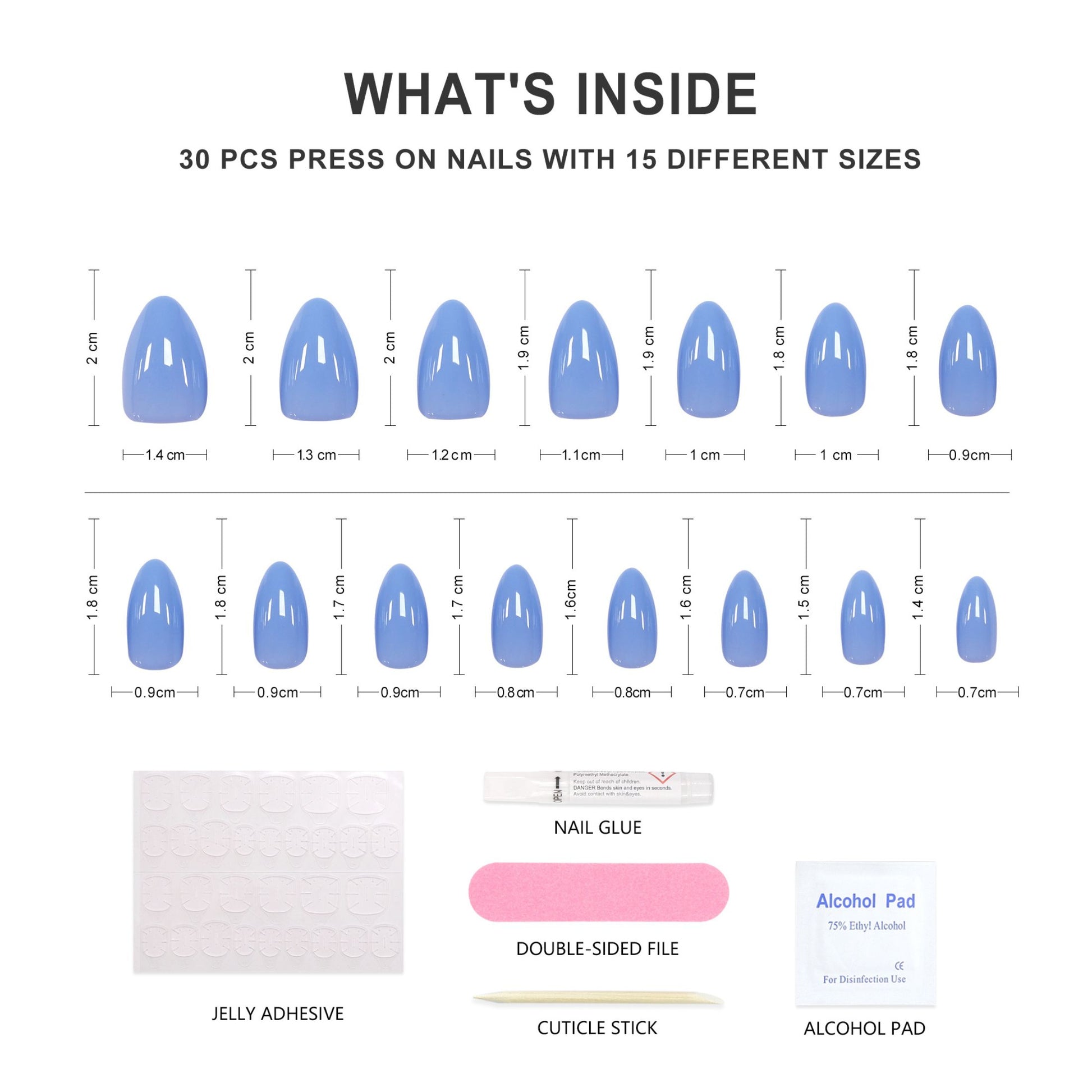The height and width of the screenshot is (1092, 1092).
Task: Select the 1.5 cm tall nail
Action: tap(862, 617)
